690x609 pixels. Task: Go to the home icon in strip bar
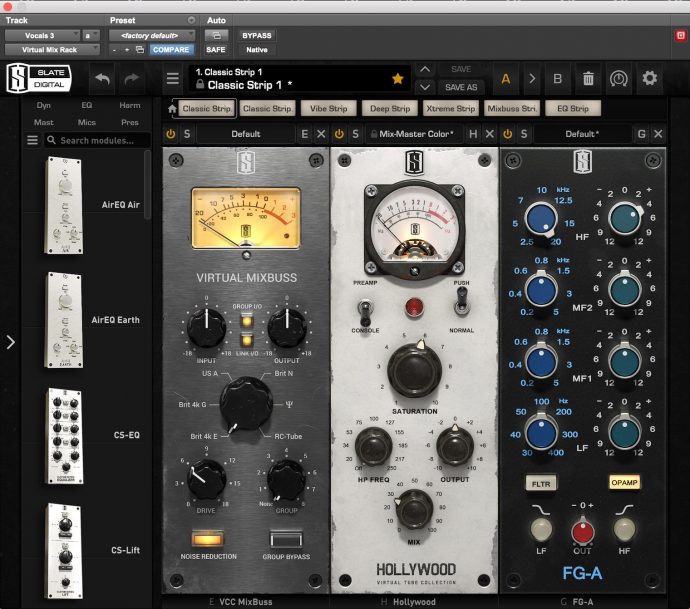tap(172, 109)
